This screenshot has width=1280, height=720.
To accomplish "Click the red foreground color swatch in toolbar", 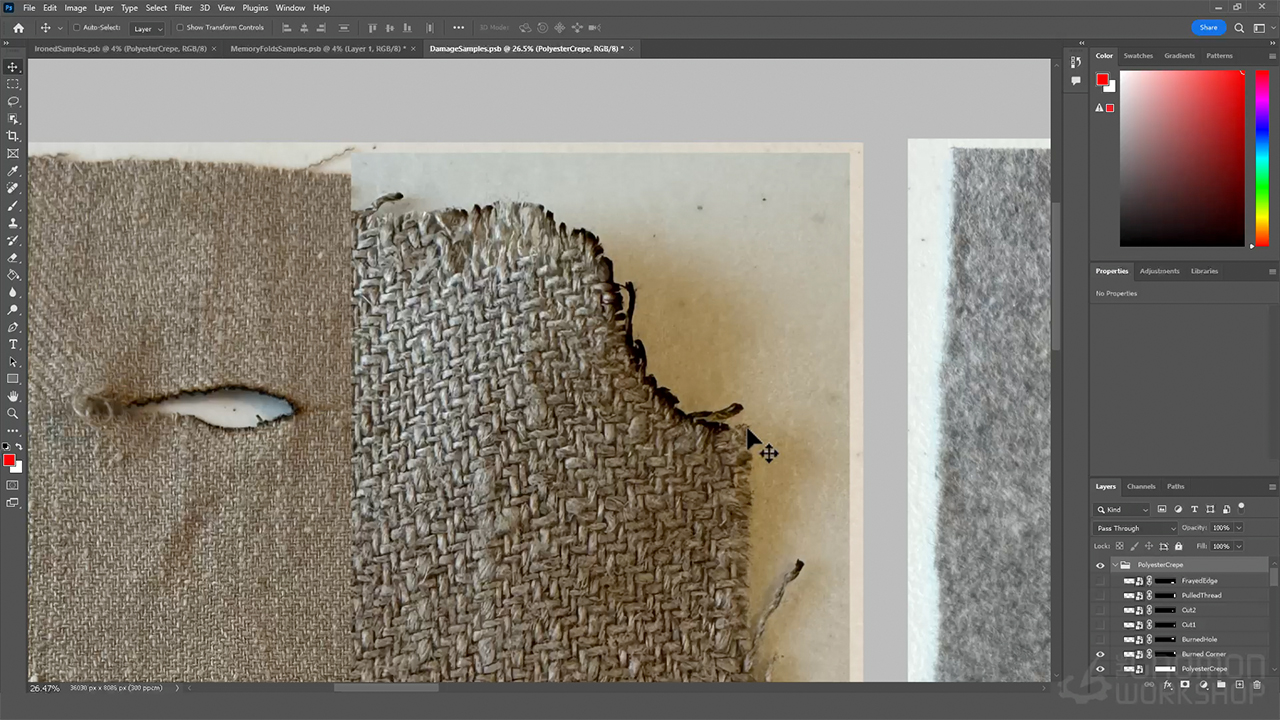I will [x=9, y=460].
